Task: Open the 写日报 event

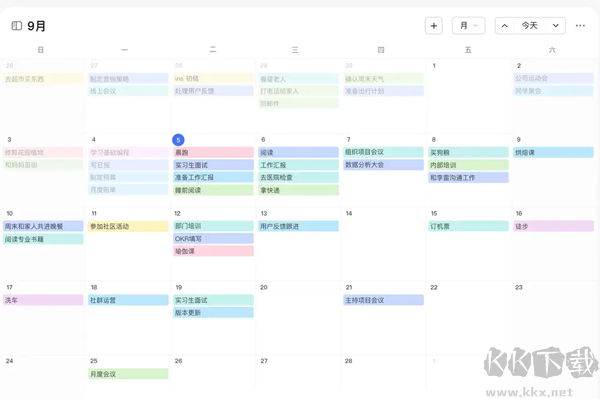Action: 128,165
